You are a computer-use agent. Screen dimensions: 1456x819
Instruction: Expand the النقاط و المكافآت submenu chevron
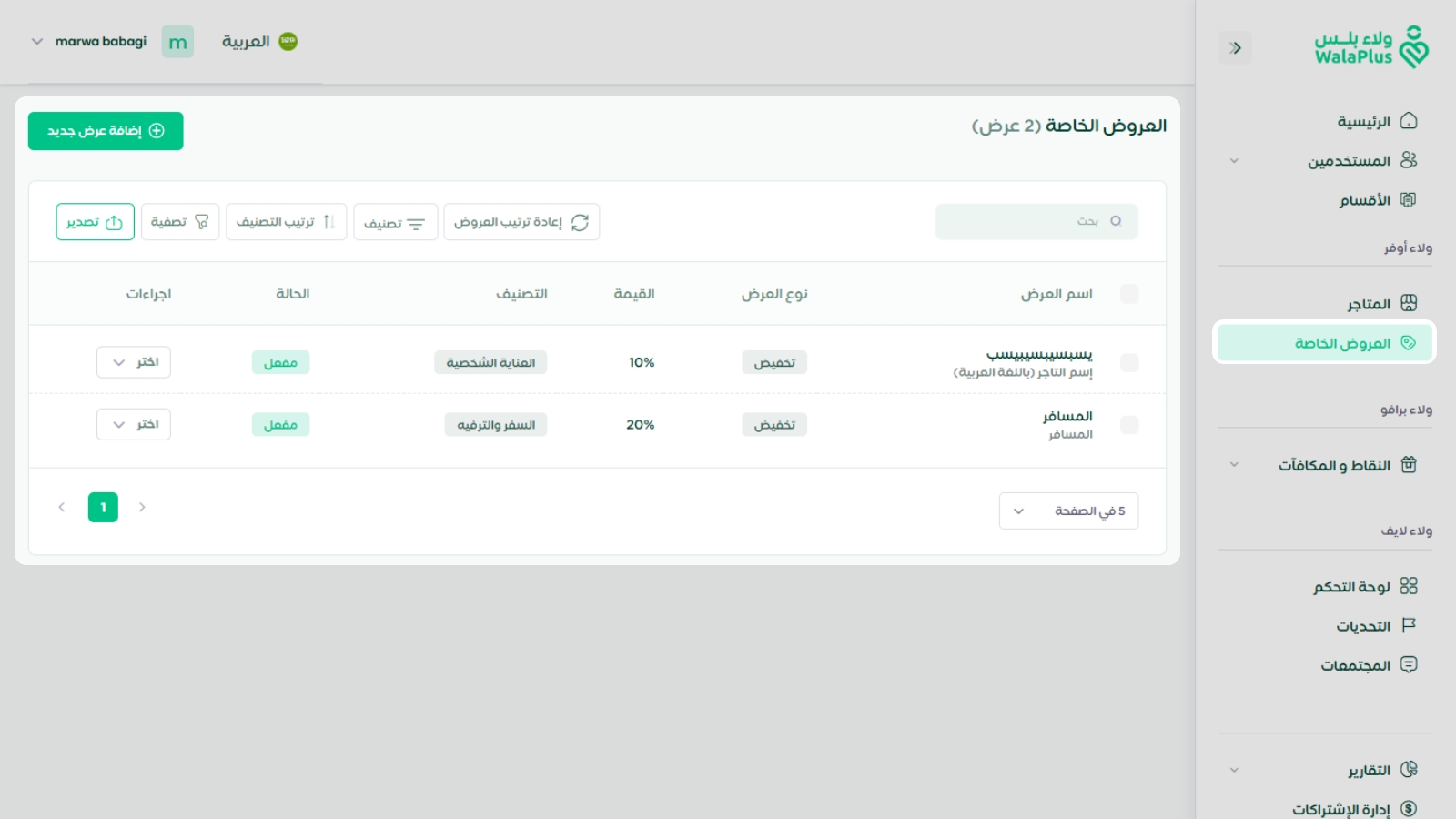(1234, 465)
